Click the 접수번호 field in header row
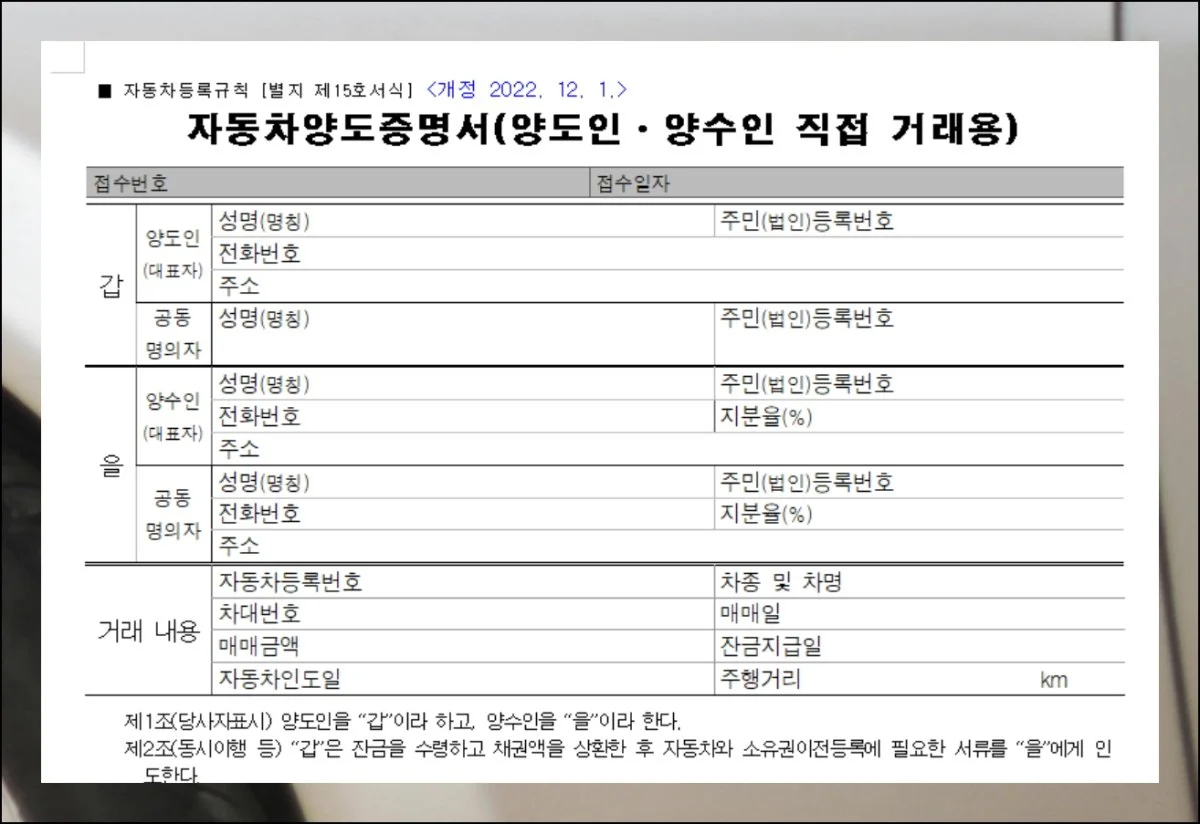 [340, 184]
